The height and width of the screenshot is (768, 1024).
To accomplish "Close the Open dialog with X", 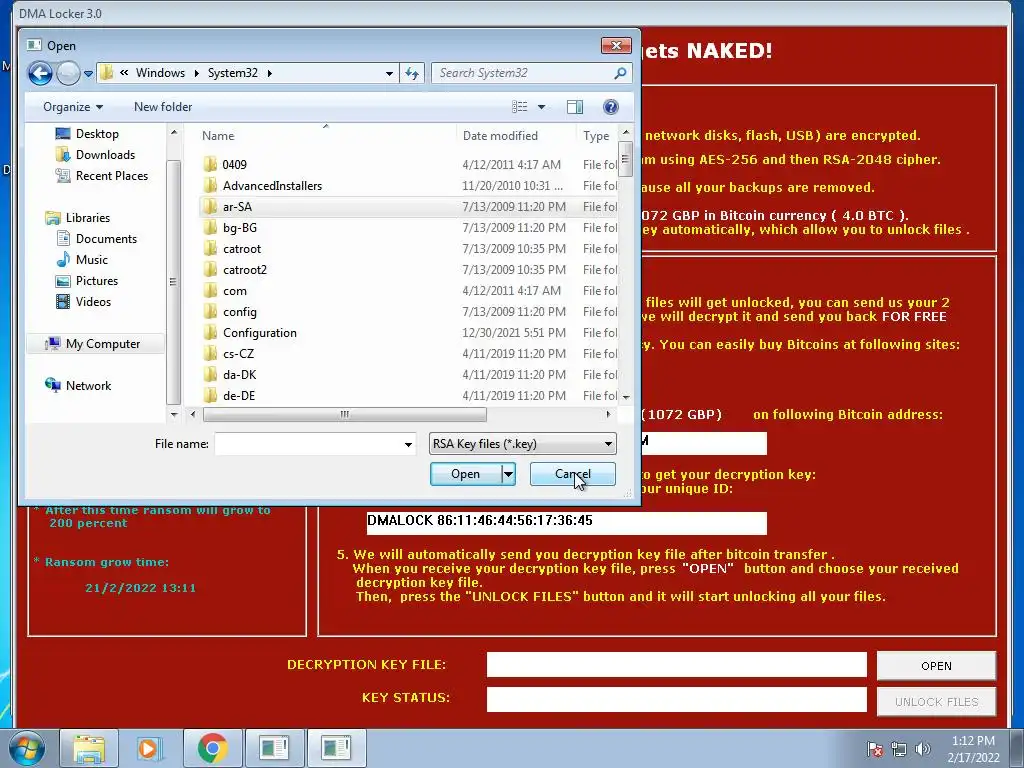I will click(x=616, y=45).
